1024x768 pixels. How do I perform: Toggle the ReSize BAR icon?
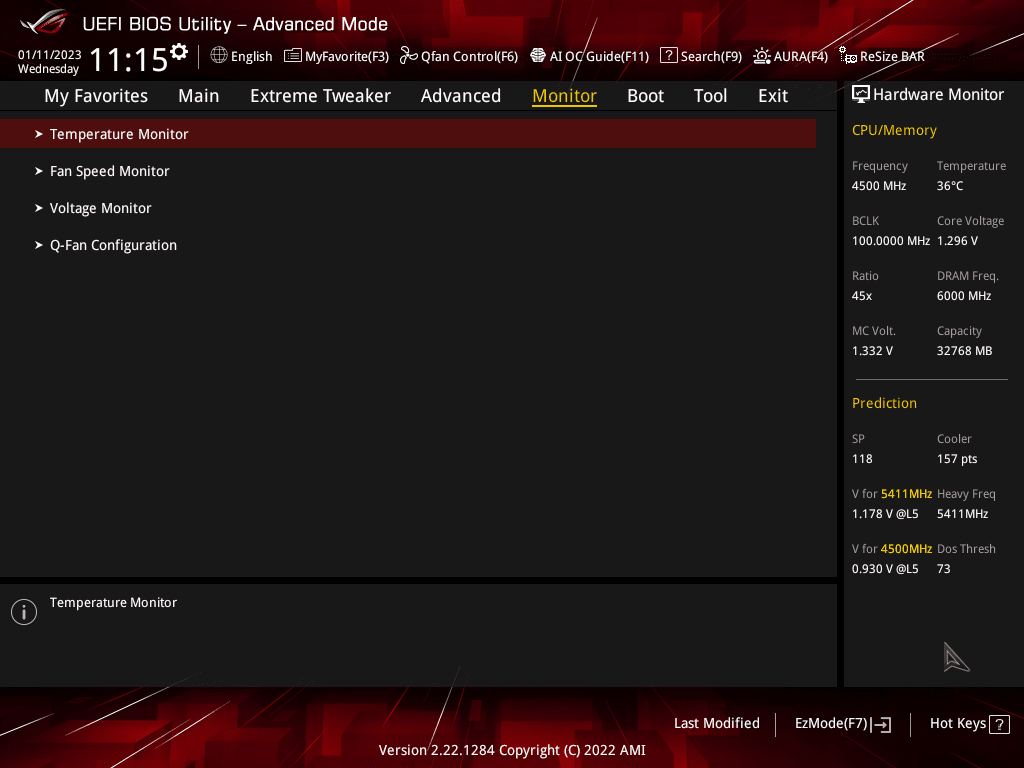pos(848,56)
